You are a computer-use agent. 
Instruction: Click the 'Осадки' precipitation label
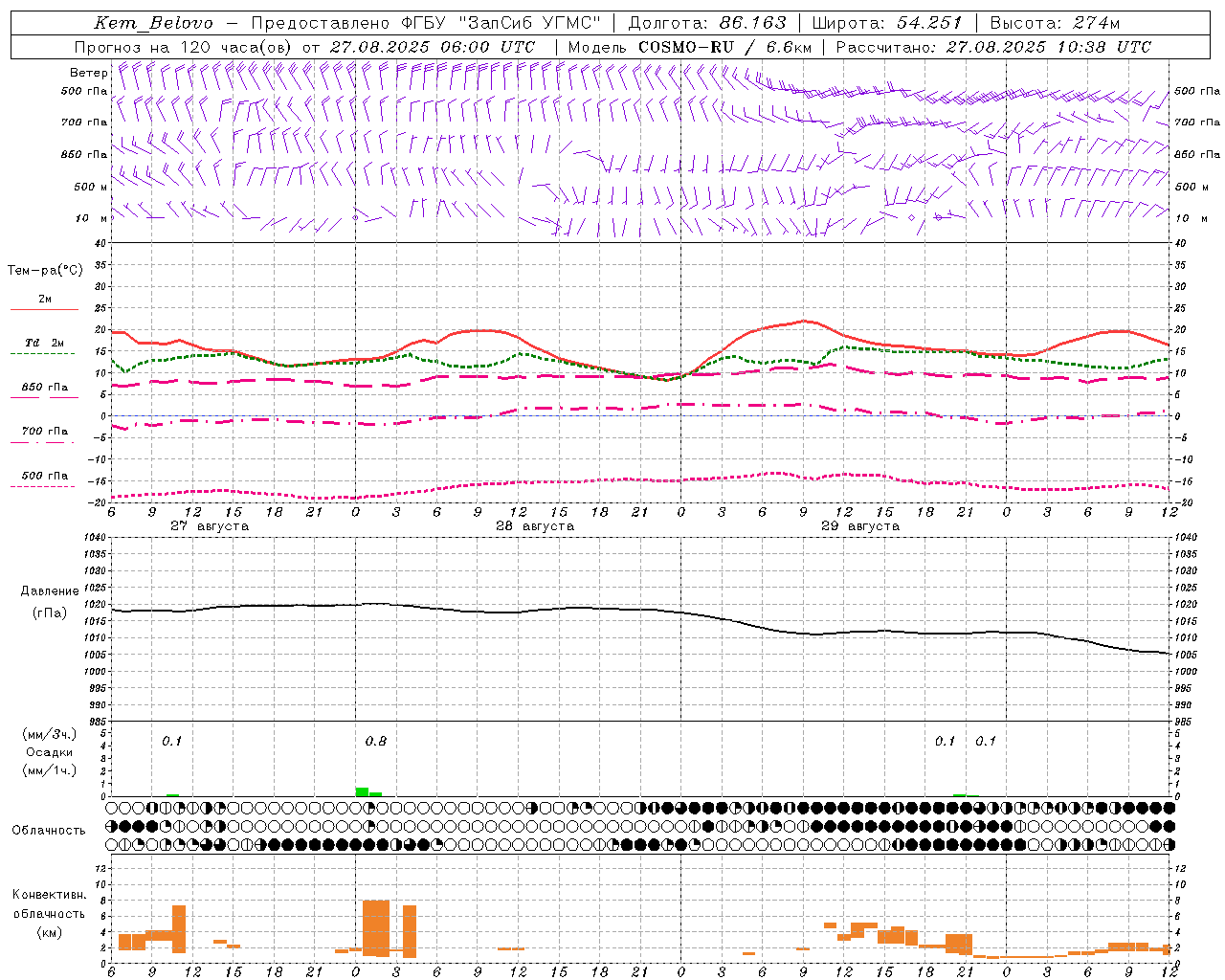point(50,752)
